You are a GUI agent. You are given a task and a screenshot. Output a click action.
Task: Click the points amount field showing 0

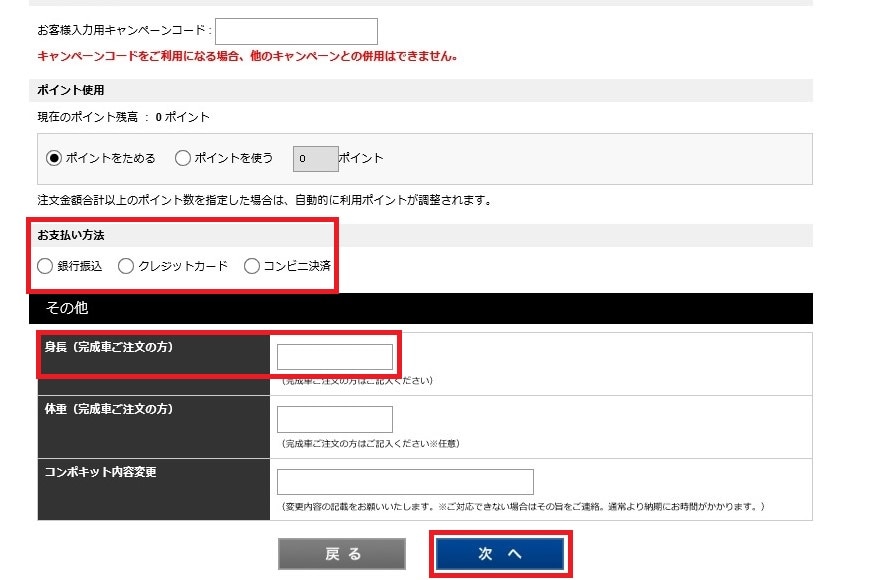pyautogui.click(x=315, y=158)
